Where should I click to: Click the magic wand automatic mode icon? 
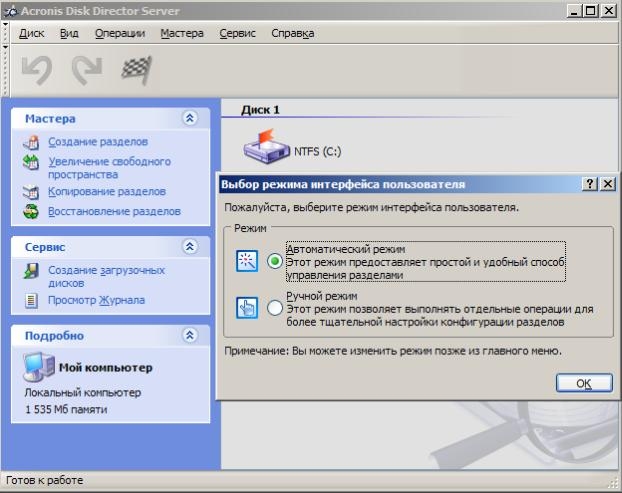click(x=247, y=261)
